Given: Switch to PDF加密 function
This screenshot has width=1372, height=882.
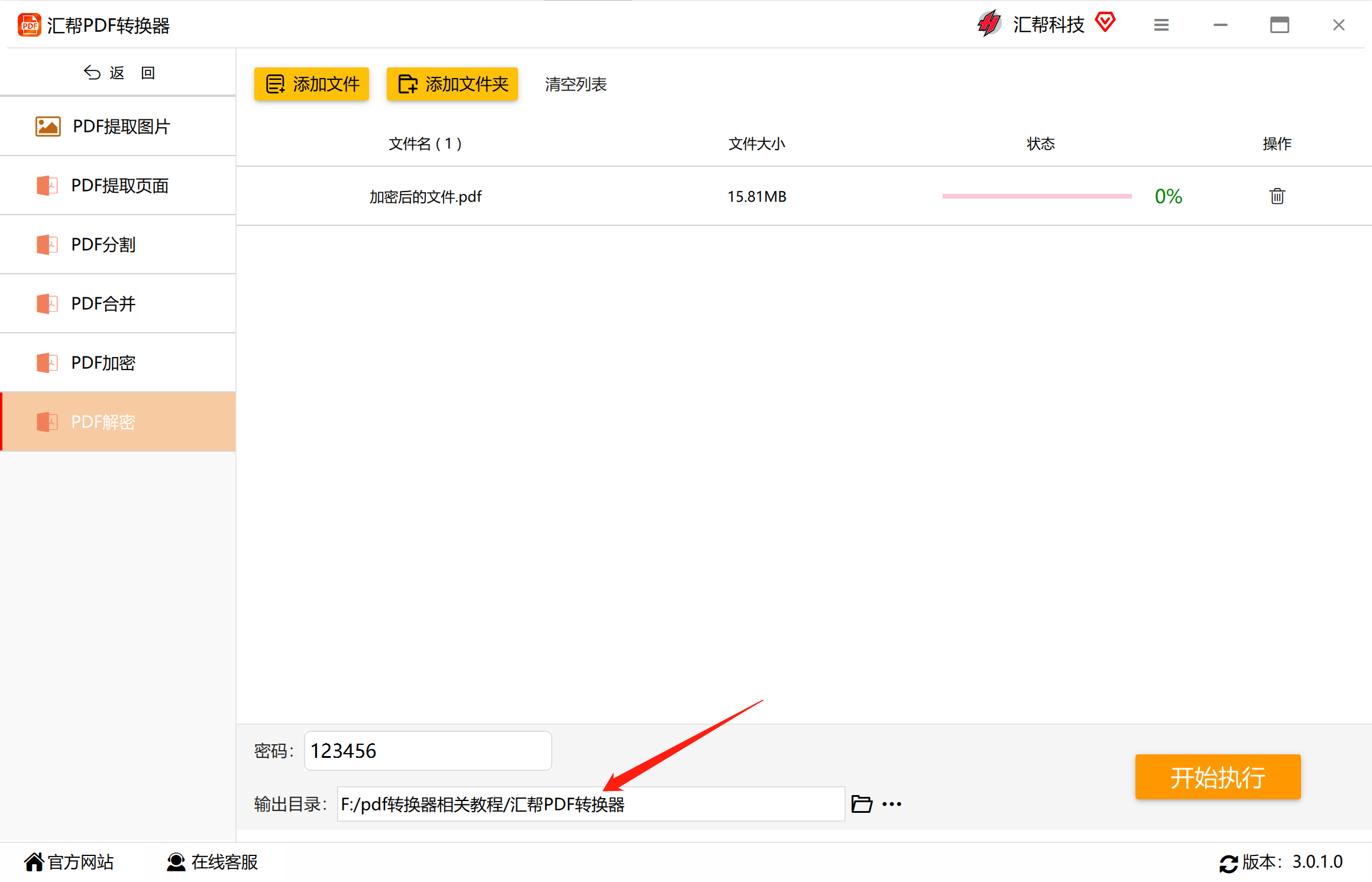Looking at the screenshot, I should point(118,363).
